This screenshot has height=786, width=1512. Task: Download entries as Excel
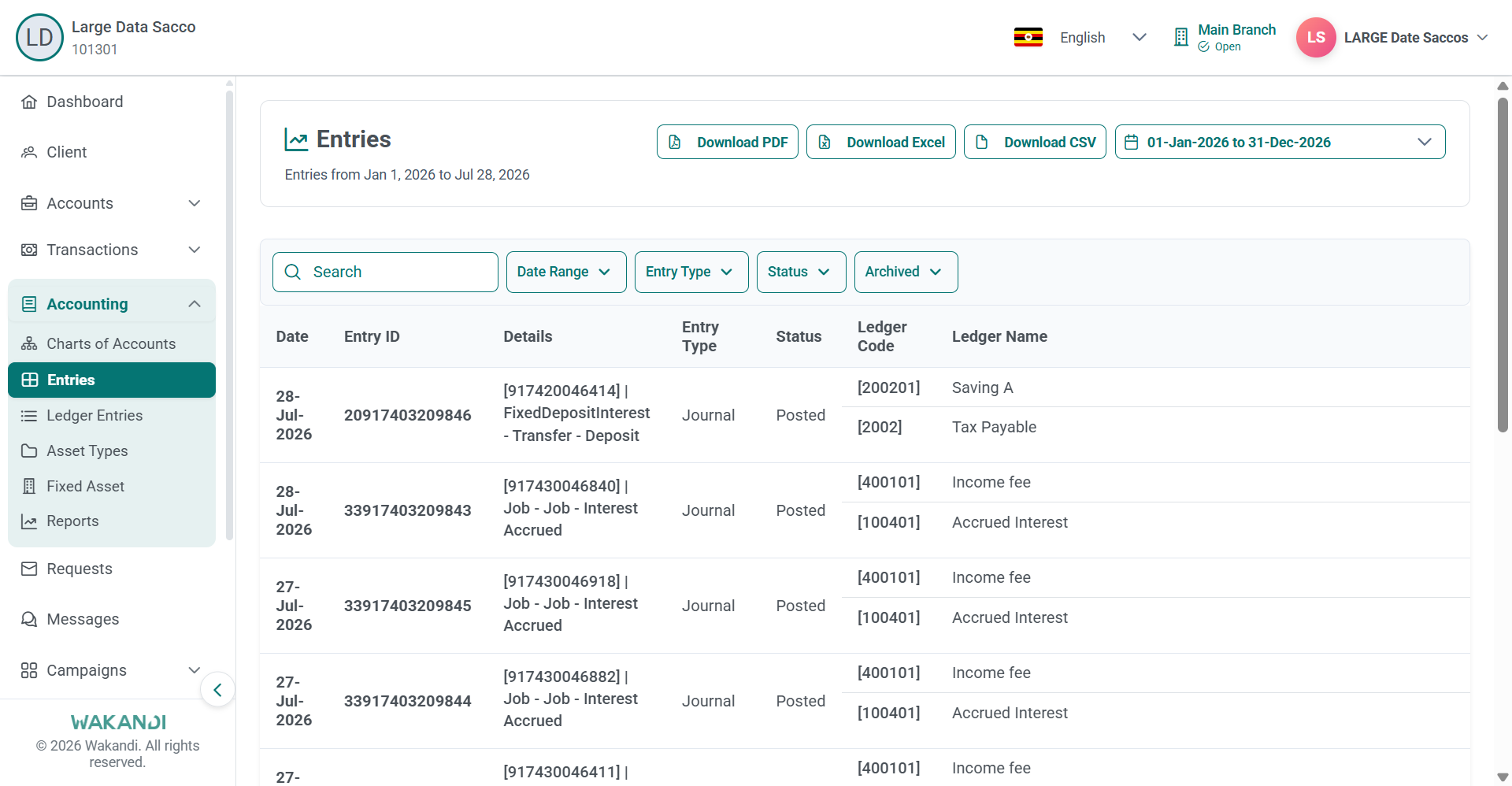881,142
